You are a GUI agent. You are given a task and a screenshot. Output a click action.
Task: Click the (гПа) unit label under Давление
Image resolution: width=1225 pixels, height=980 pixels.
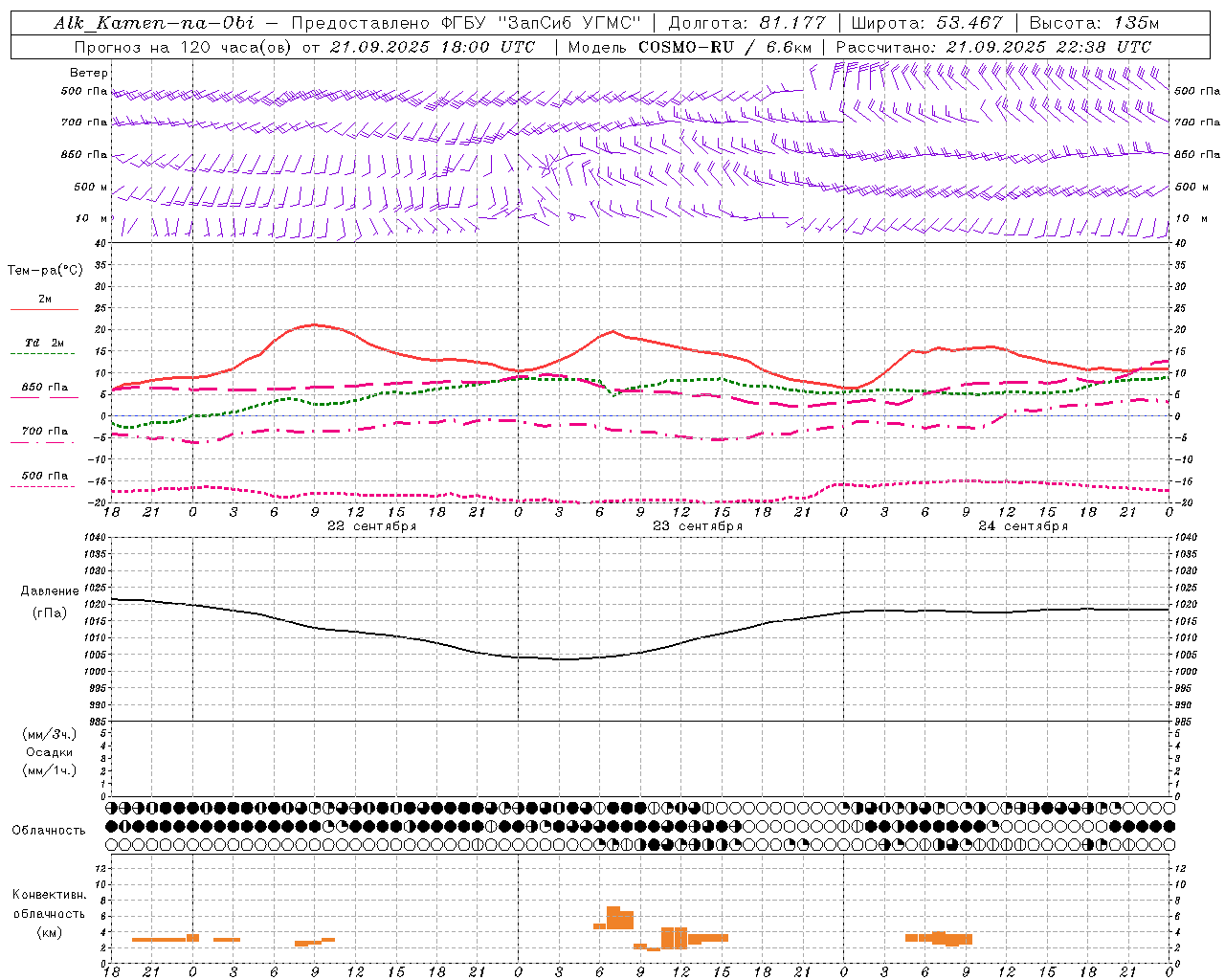click(x=50, y=612)
